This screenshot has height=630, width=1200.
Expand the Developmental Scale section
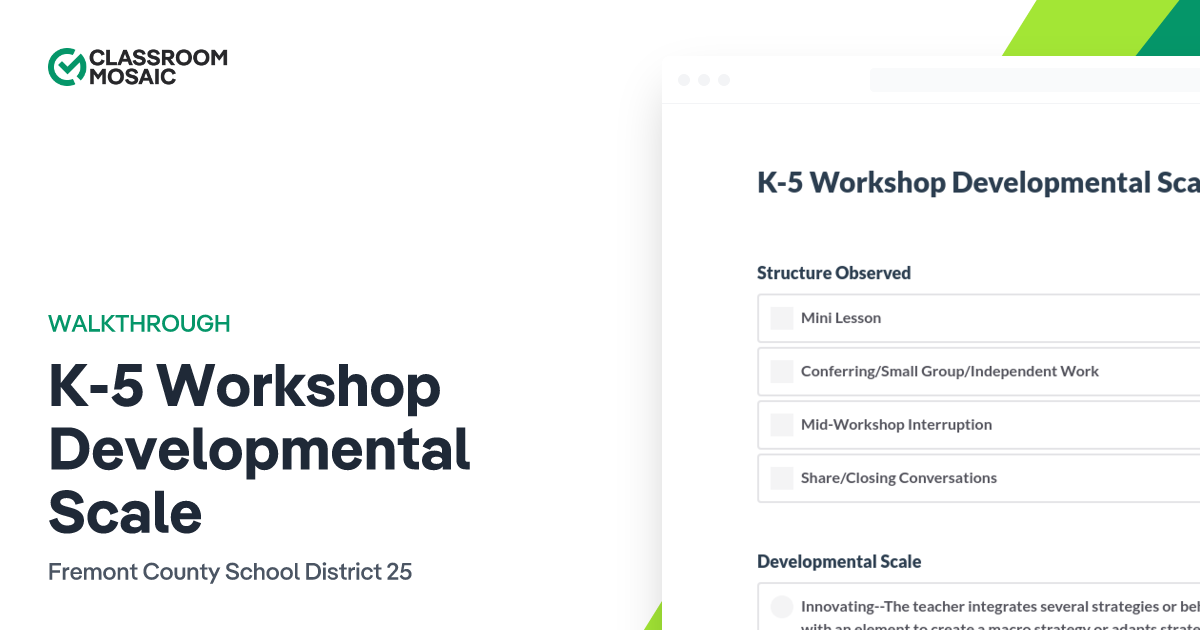840,561
